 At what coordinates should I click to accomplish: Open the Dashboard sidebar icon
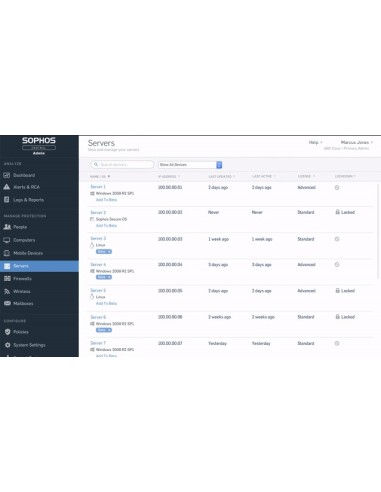tap(7, 175)
